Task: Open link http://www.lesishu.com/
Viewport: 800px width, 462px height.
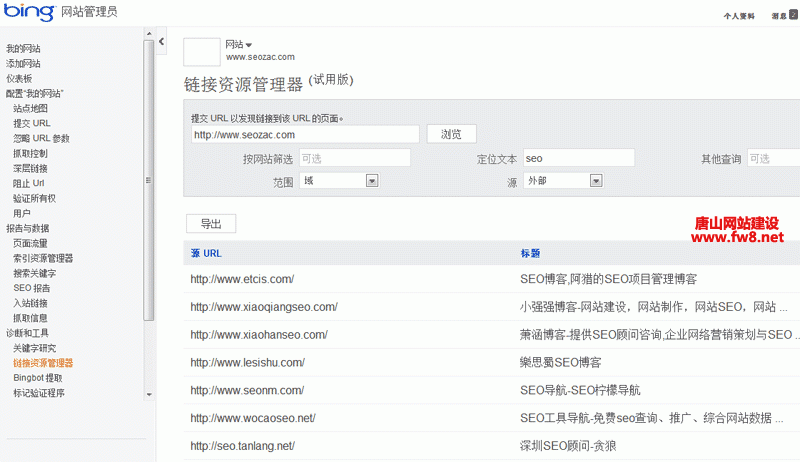Action: (247, 363)
